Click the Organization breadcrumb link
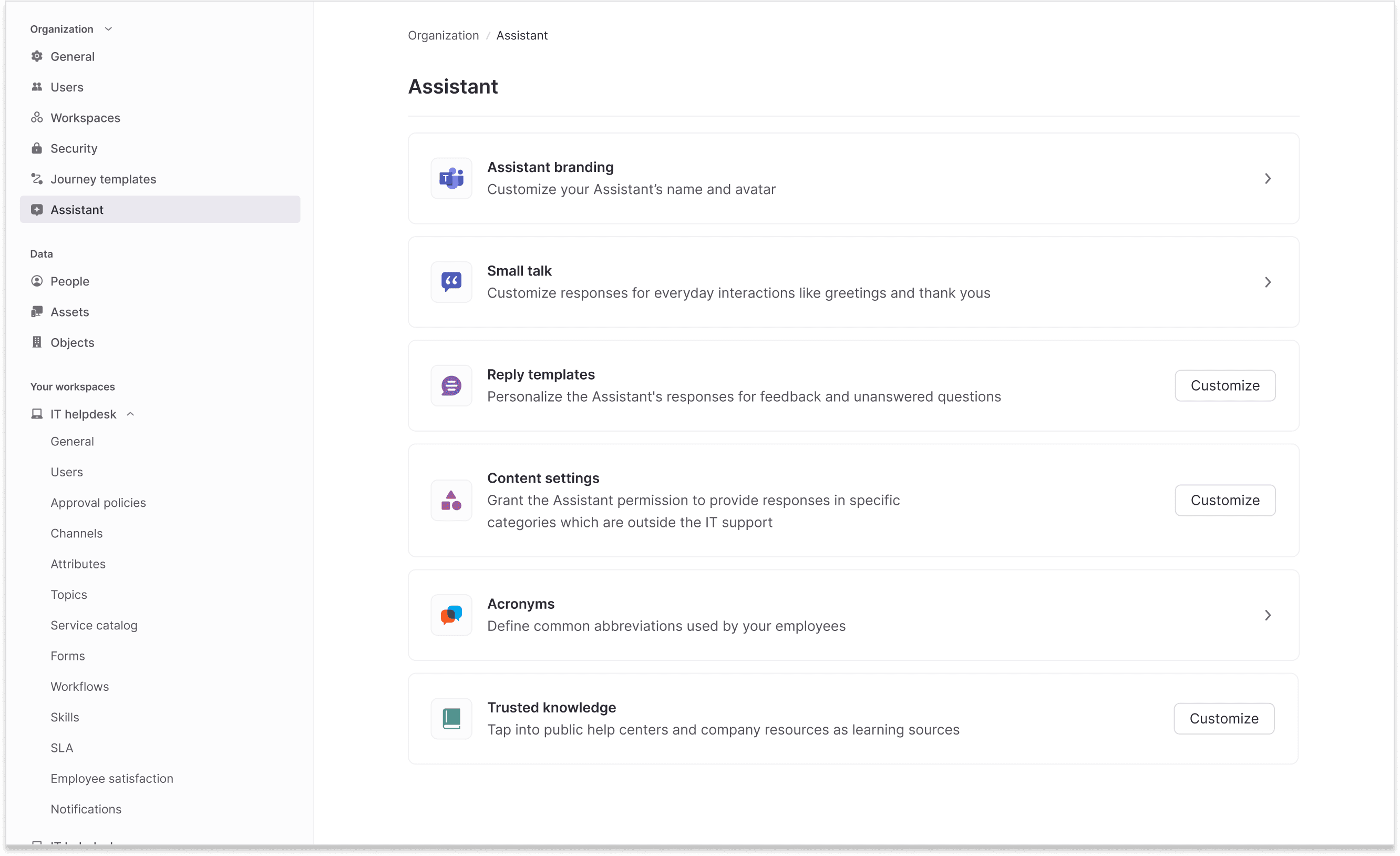The height and width of the screenshot is (856, 1400). pyautogui.click(x=443, y=35)
